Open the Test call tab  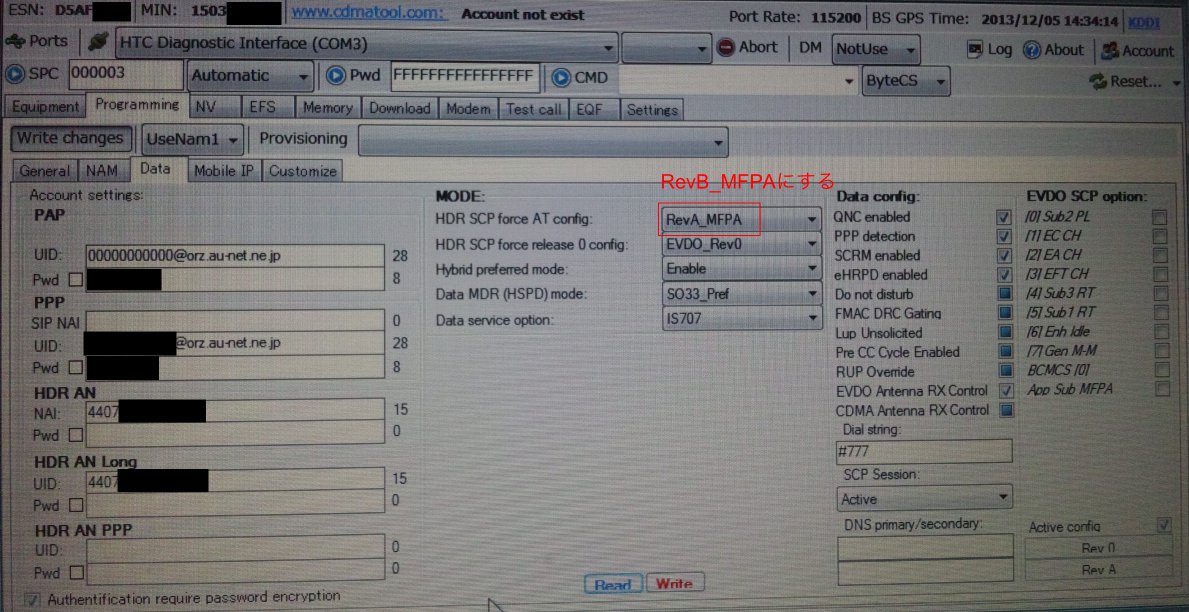[x=533, y=110]
